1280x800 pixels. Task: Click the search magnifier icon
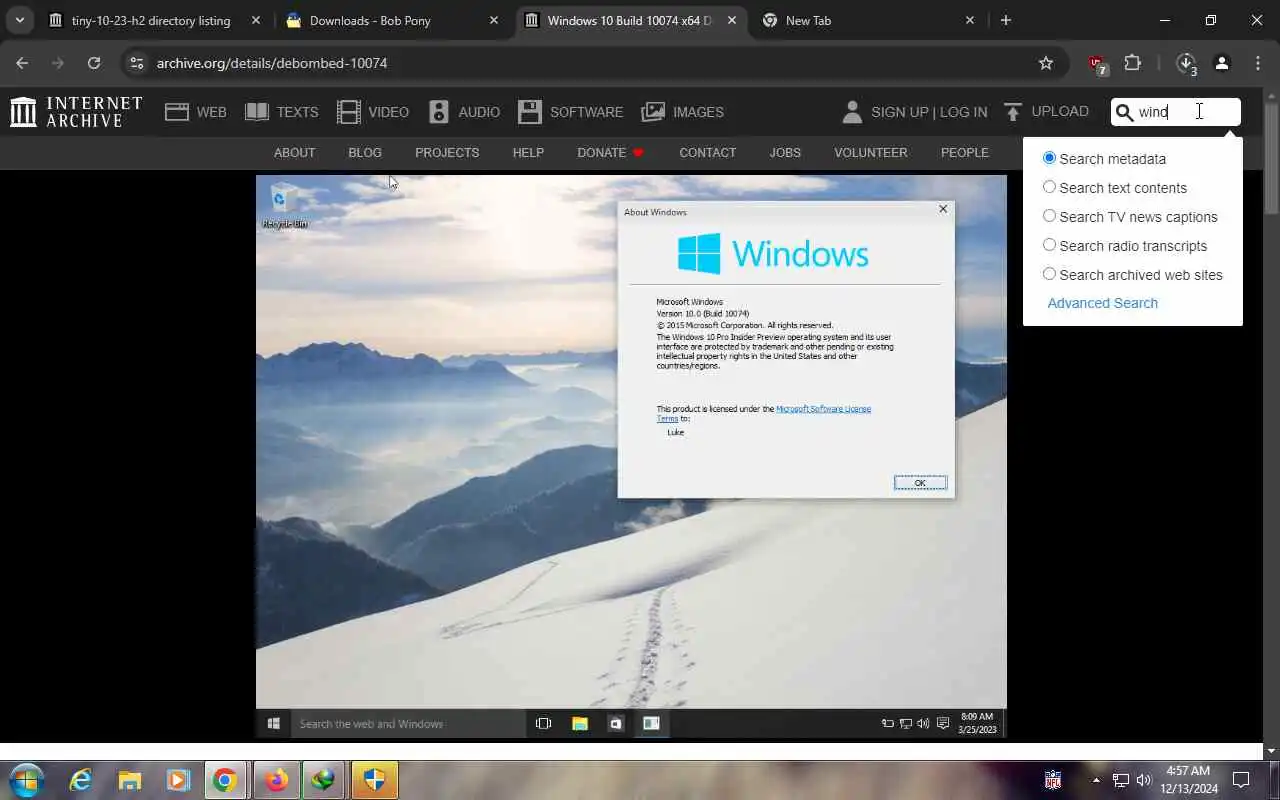coord(1125,112)
